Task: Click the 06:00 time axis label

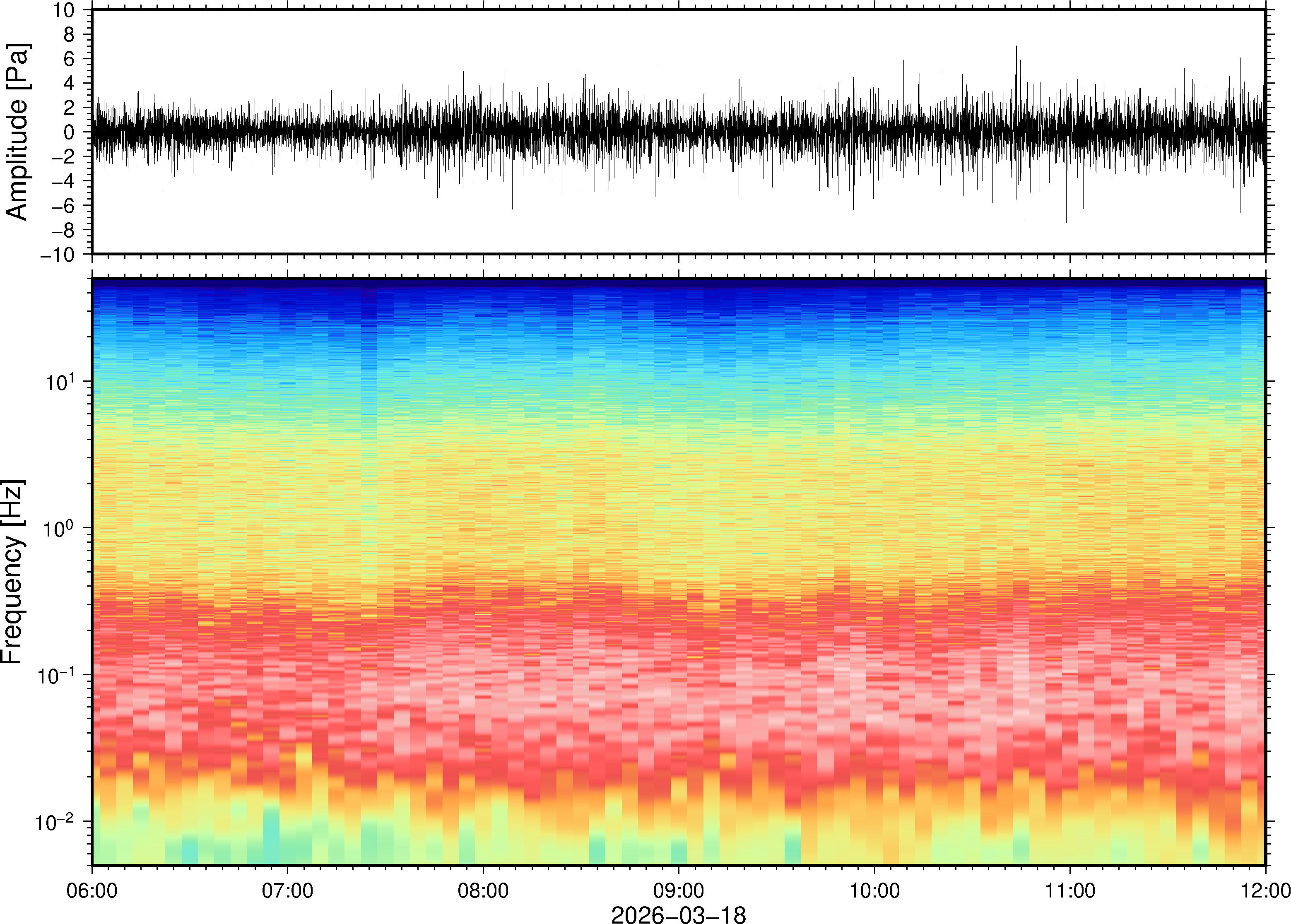Action: pyautogui.click(x=92, y=890)
